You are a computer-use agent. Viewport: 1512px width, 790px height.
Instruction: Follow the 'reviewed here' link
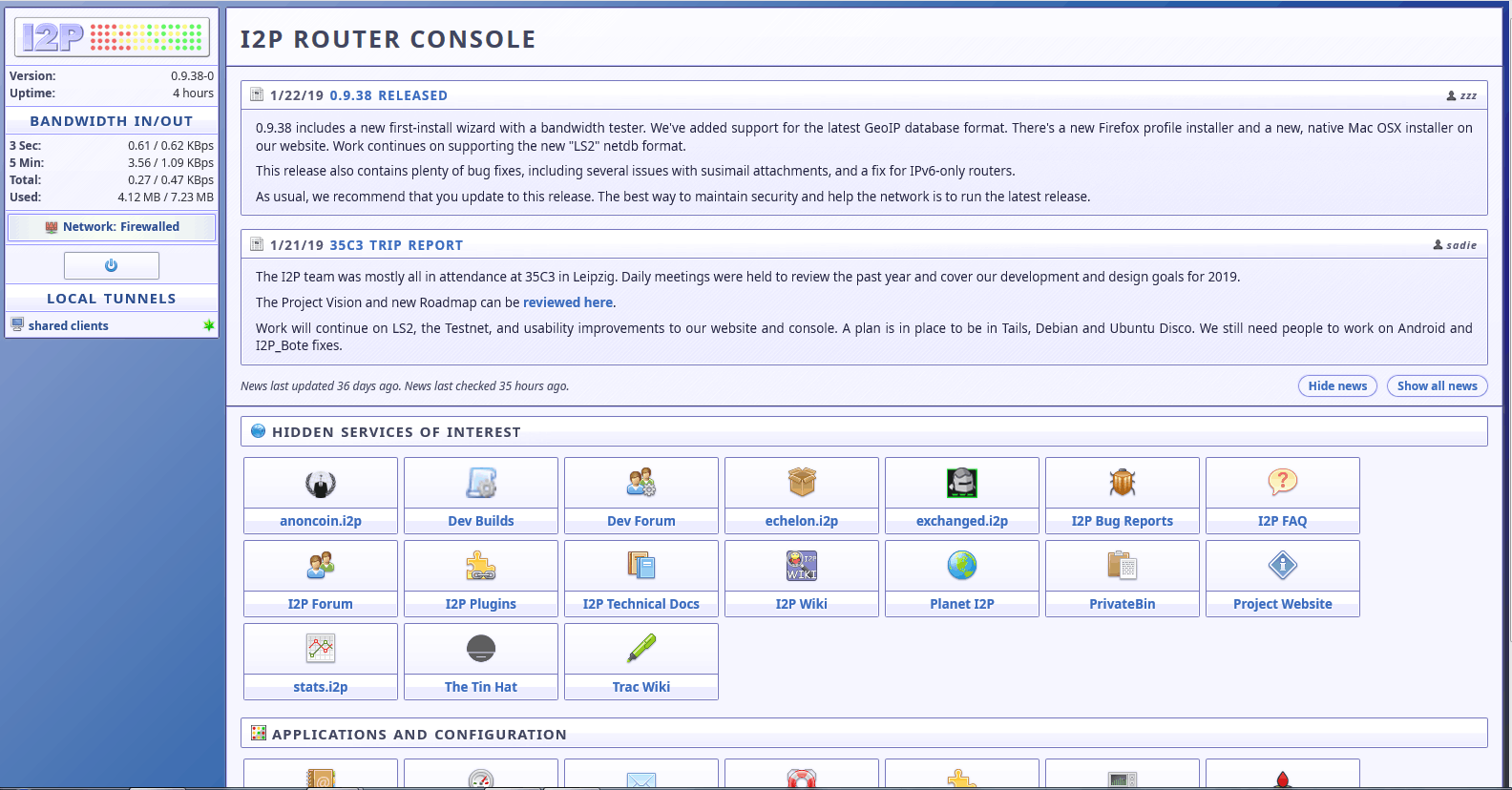point(568,302)
